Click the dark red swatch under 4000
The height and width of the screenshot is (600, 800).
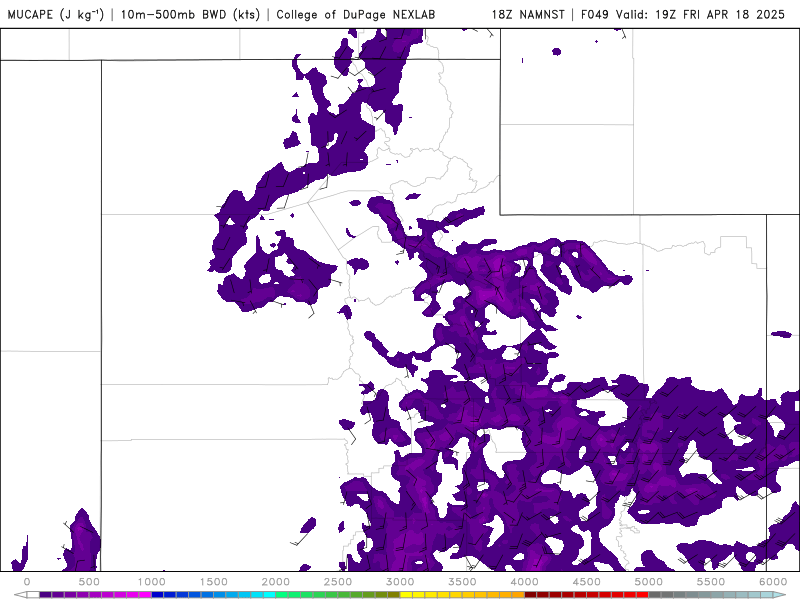(531, 595)
